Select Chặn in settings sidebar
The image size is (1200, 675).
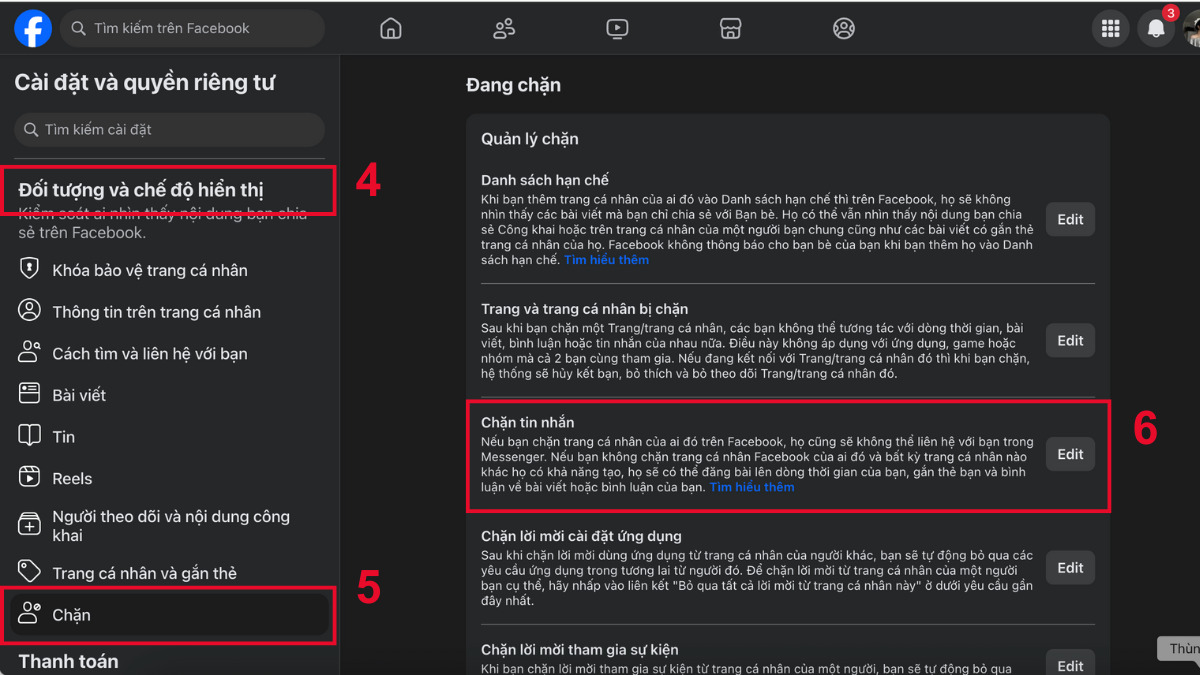pyautogui.click(x=170, y=615)
